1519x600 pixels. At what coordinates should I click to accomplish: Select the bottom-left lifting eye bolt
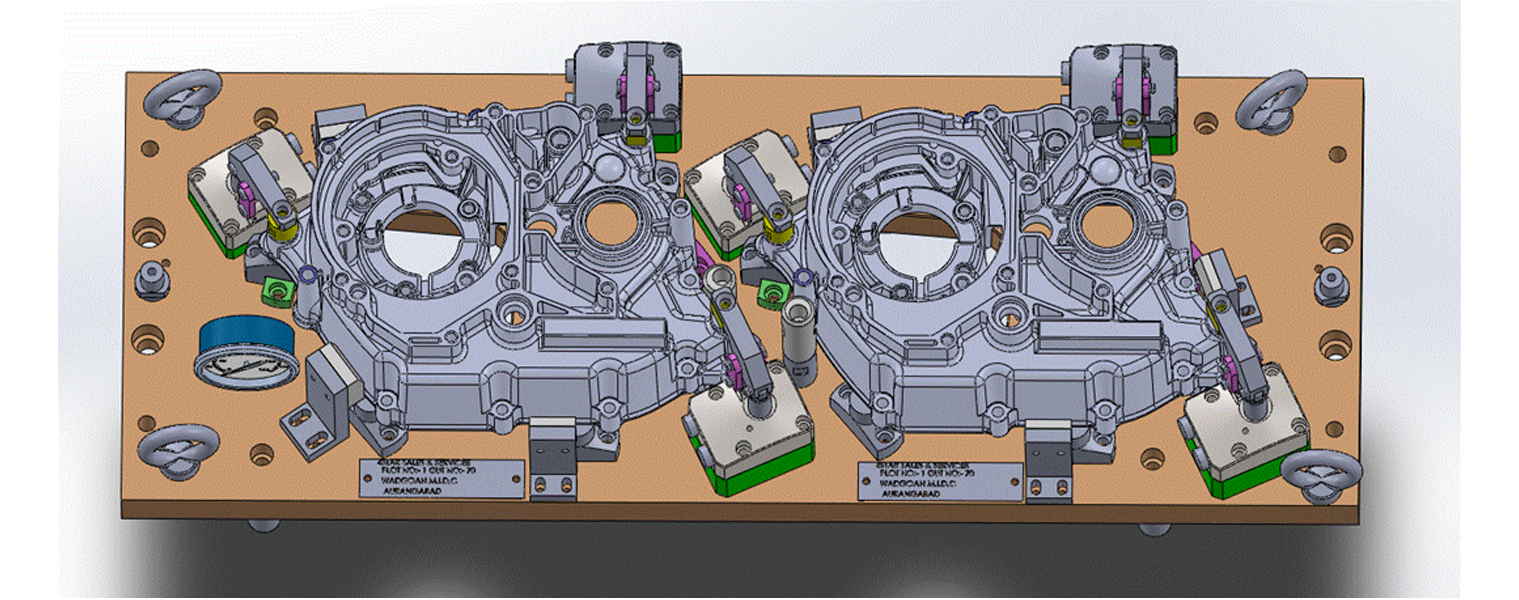(178, 449)
